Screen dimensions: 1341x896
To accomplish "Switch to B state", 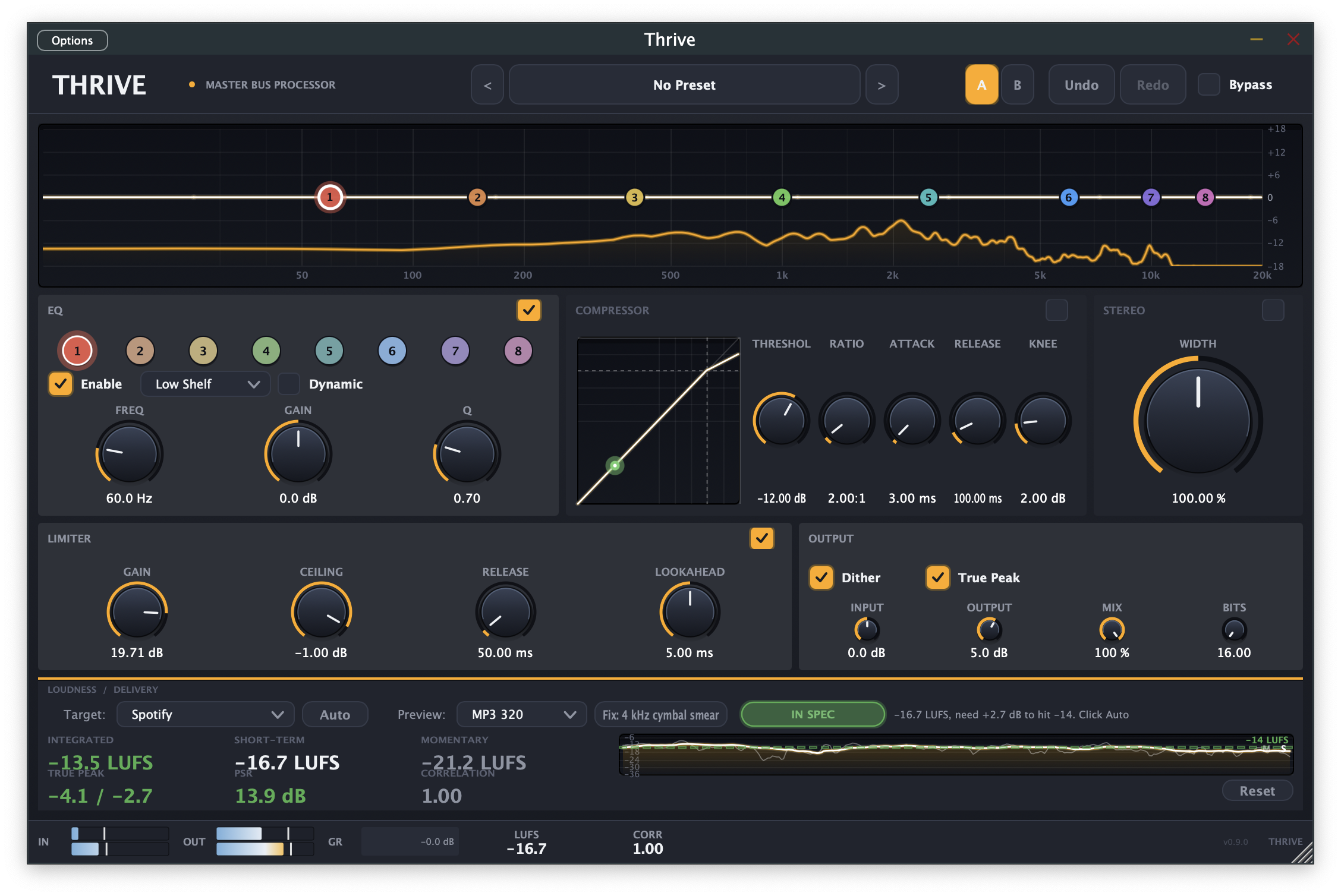I will pos(1018,85).
